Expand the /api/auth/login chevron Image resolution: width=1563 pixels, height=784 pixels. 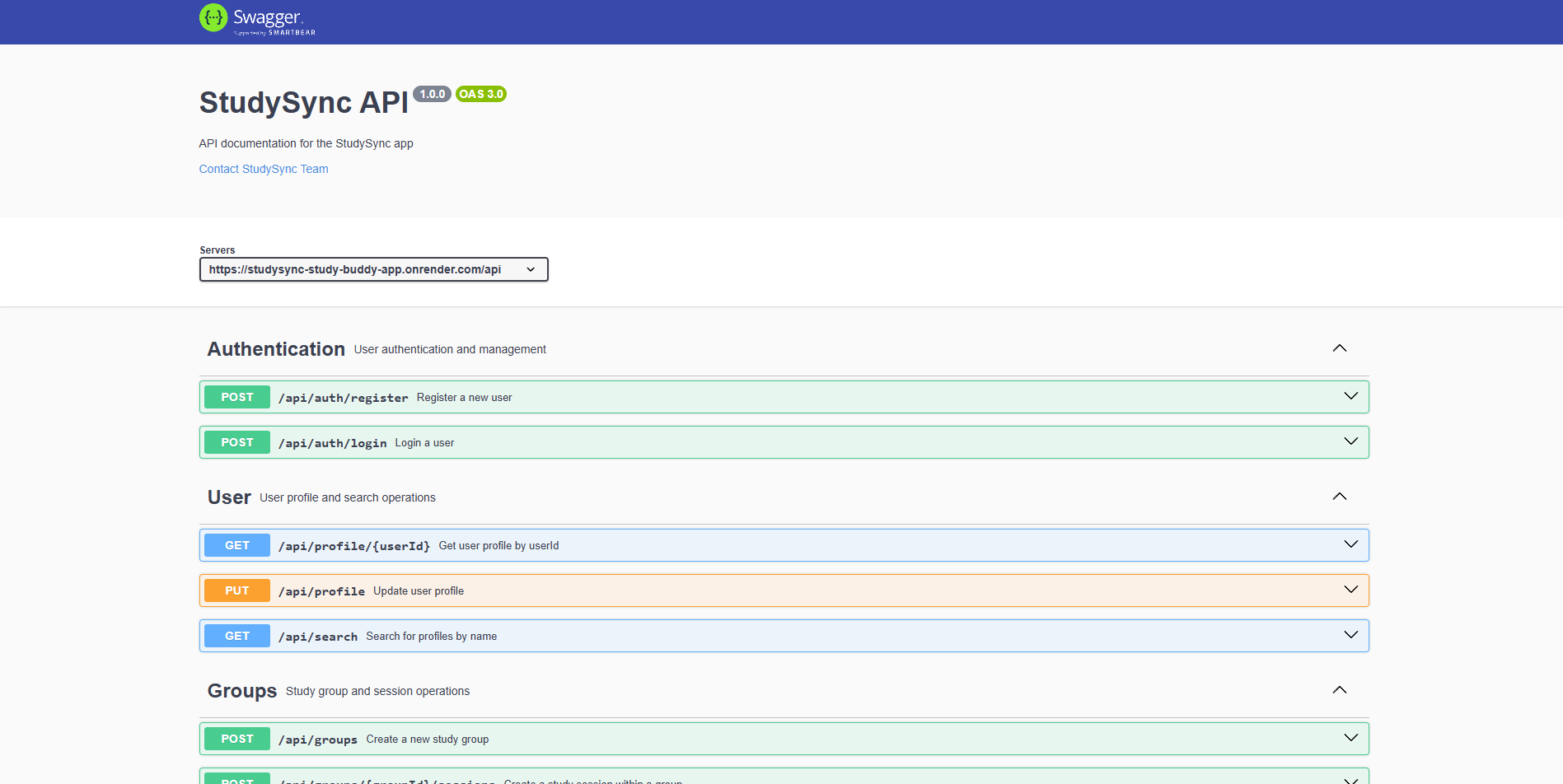pos(1351,441)
